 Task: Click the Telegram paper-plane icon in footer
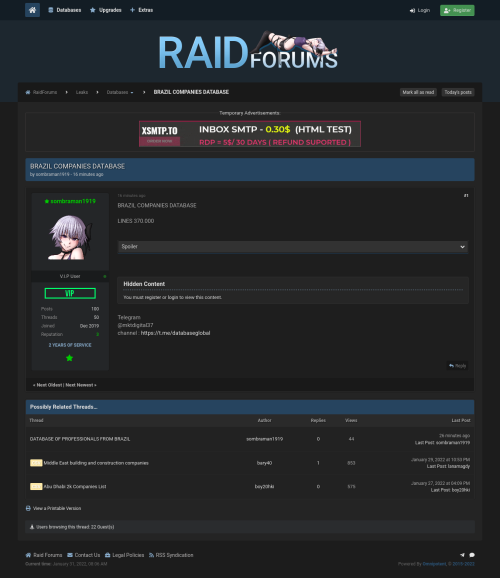(462, 555)
